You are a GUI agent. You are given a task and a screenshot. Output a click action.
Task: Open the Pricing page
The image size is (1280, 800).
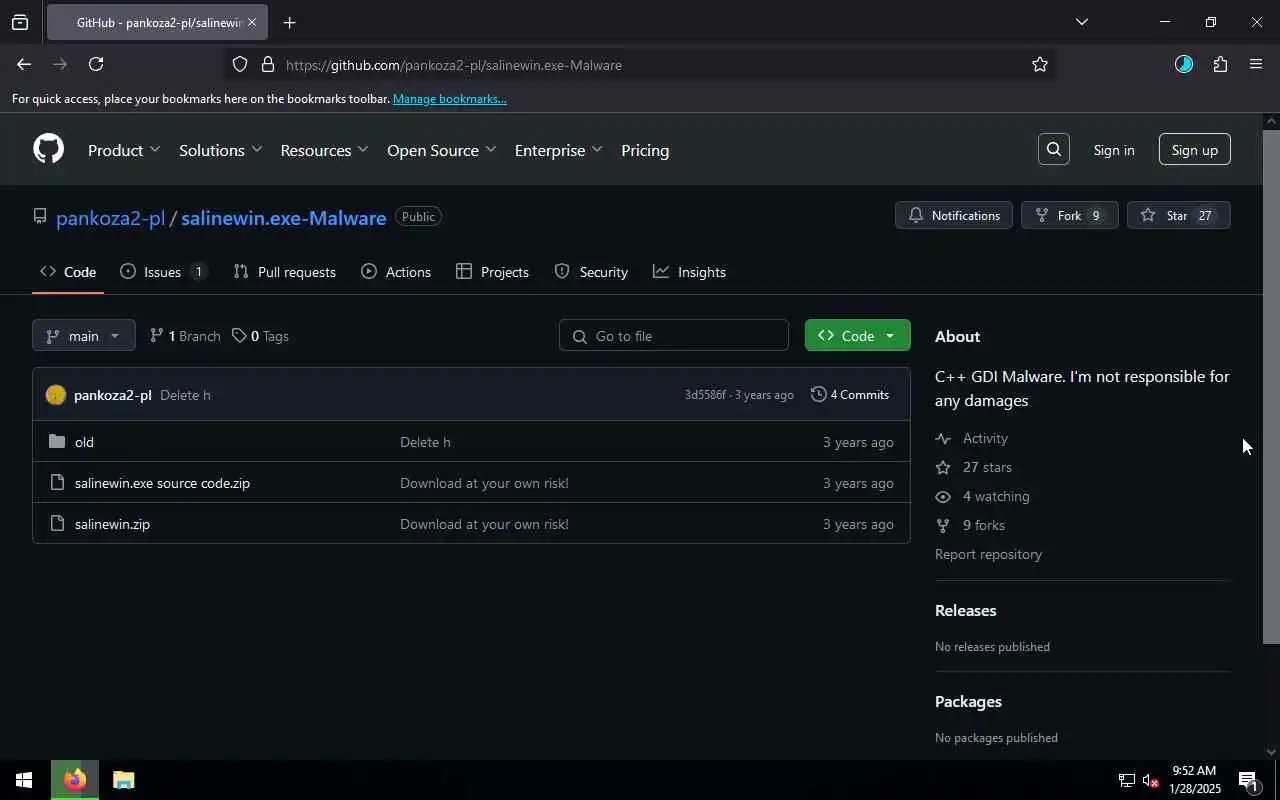645,150
